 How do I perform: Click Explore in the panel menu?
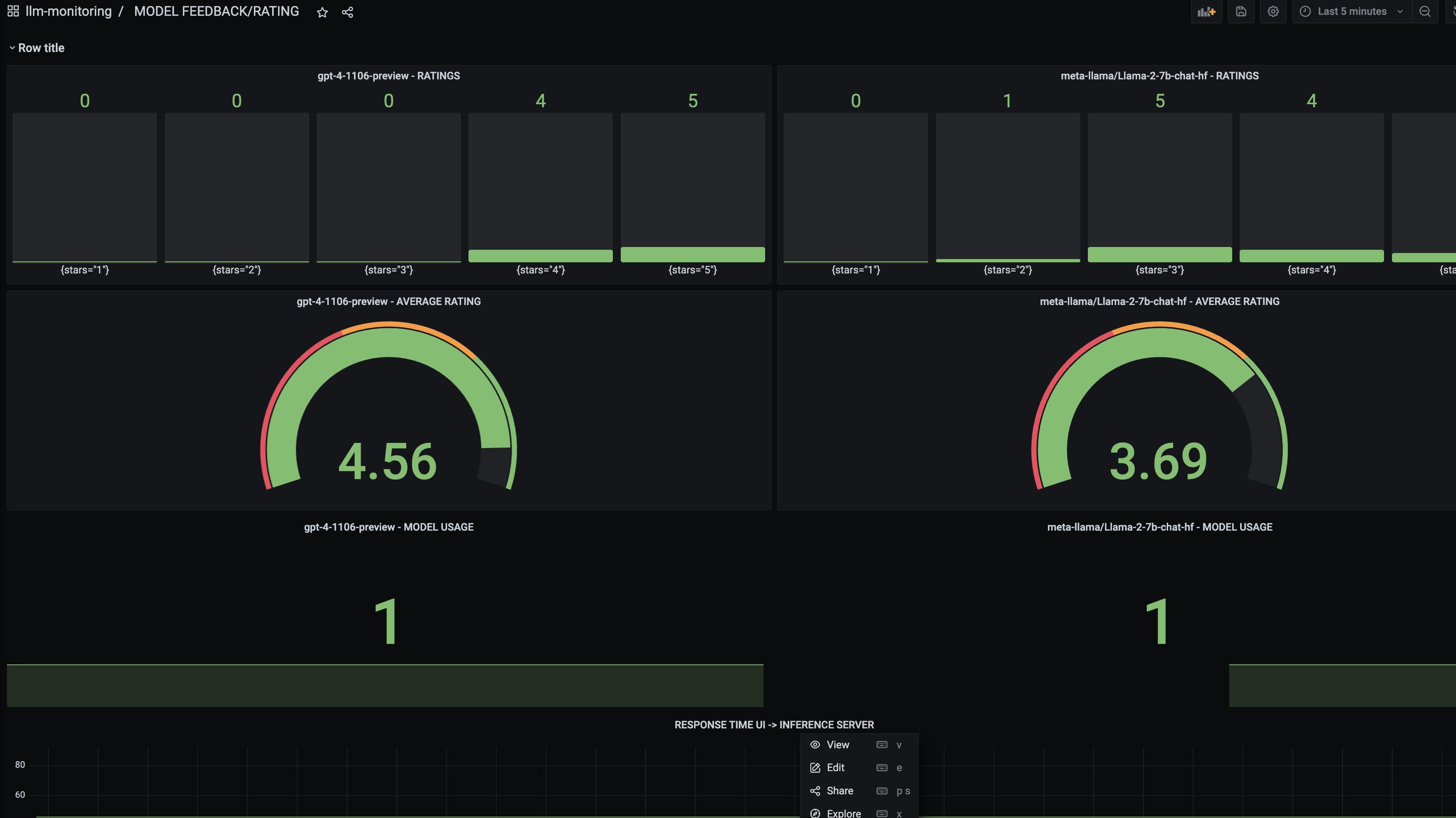click(x=843, y=813)
